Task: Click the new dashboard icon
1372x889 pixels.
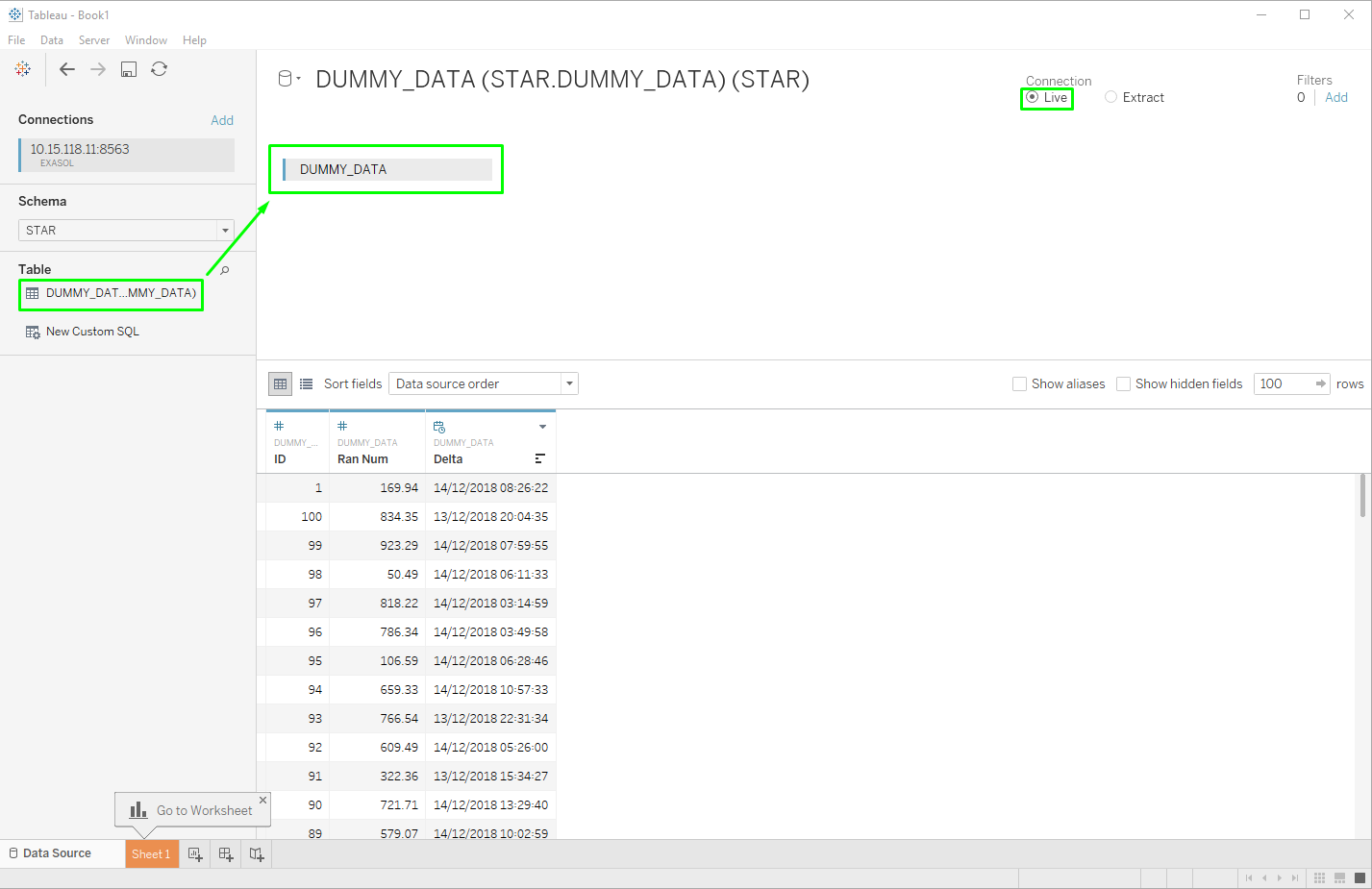Action: click(226, 854)
